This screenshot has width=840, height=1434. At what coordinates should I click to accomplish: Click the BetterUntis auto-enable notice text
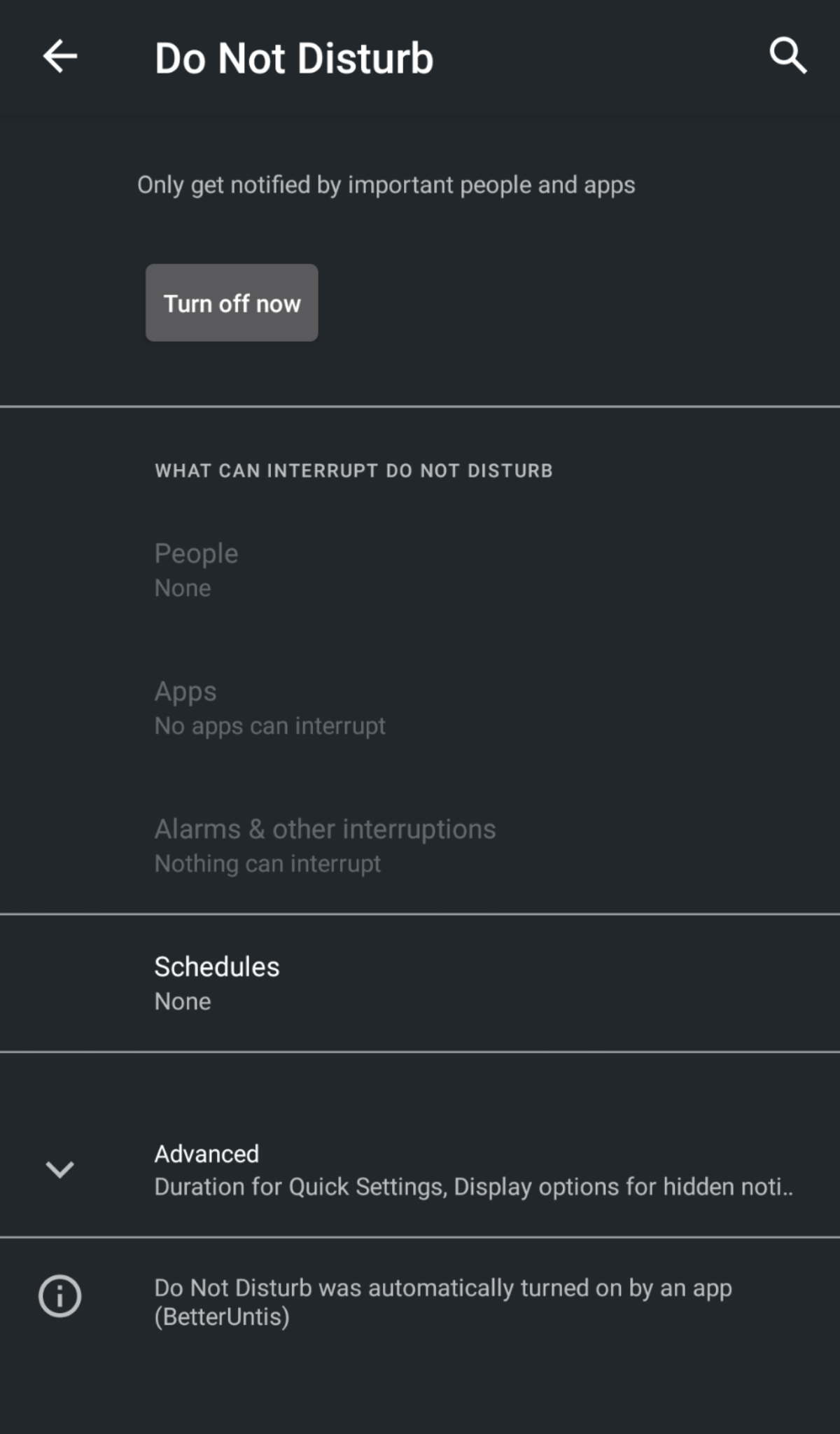pos(442,1301)
